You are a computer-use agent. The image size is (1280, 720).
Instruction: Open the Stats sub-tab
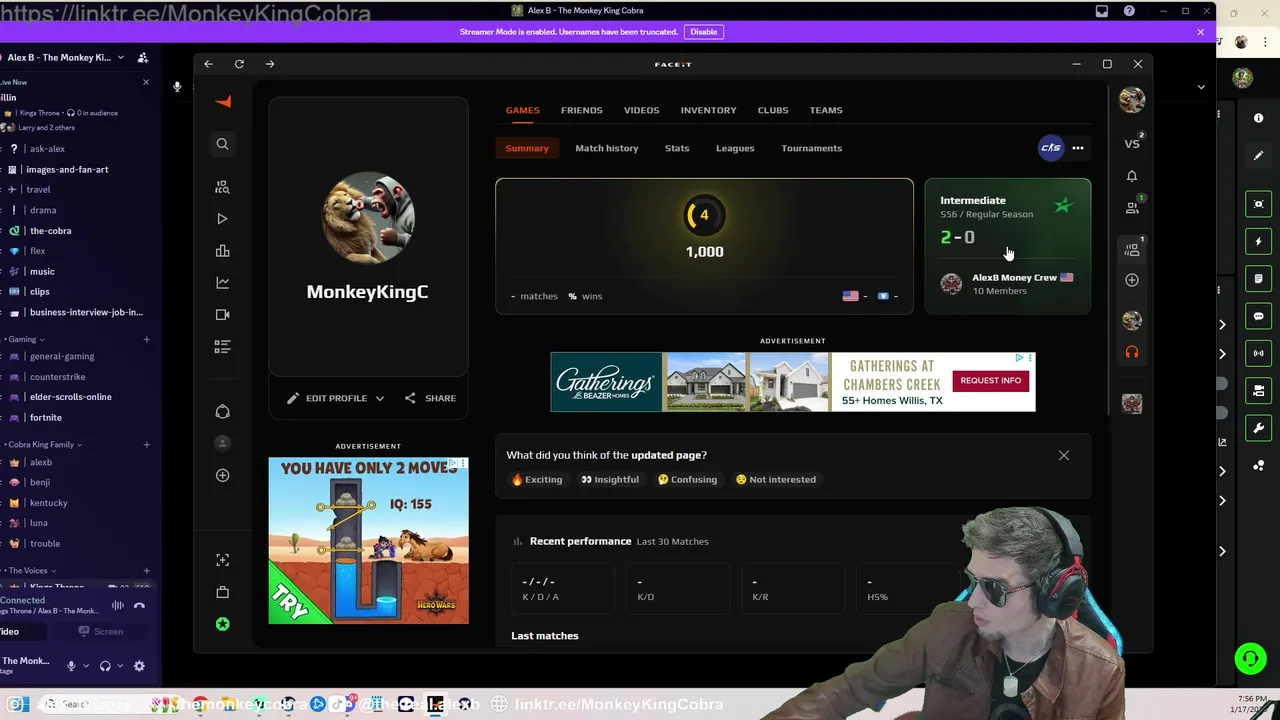[677, 148]
